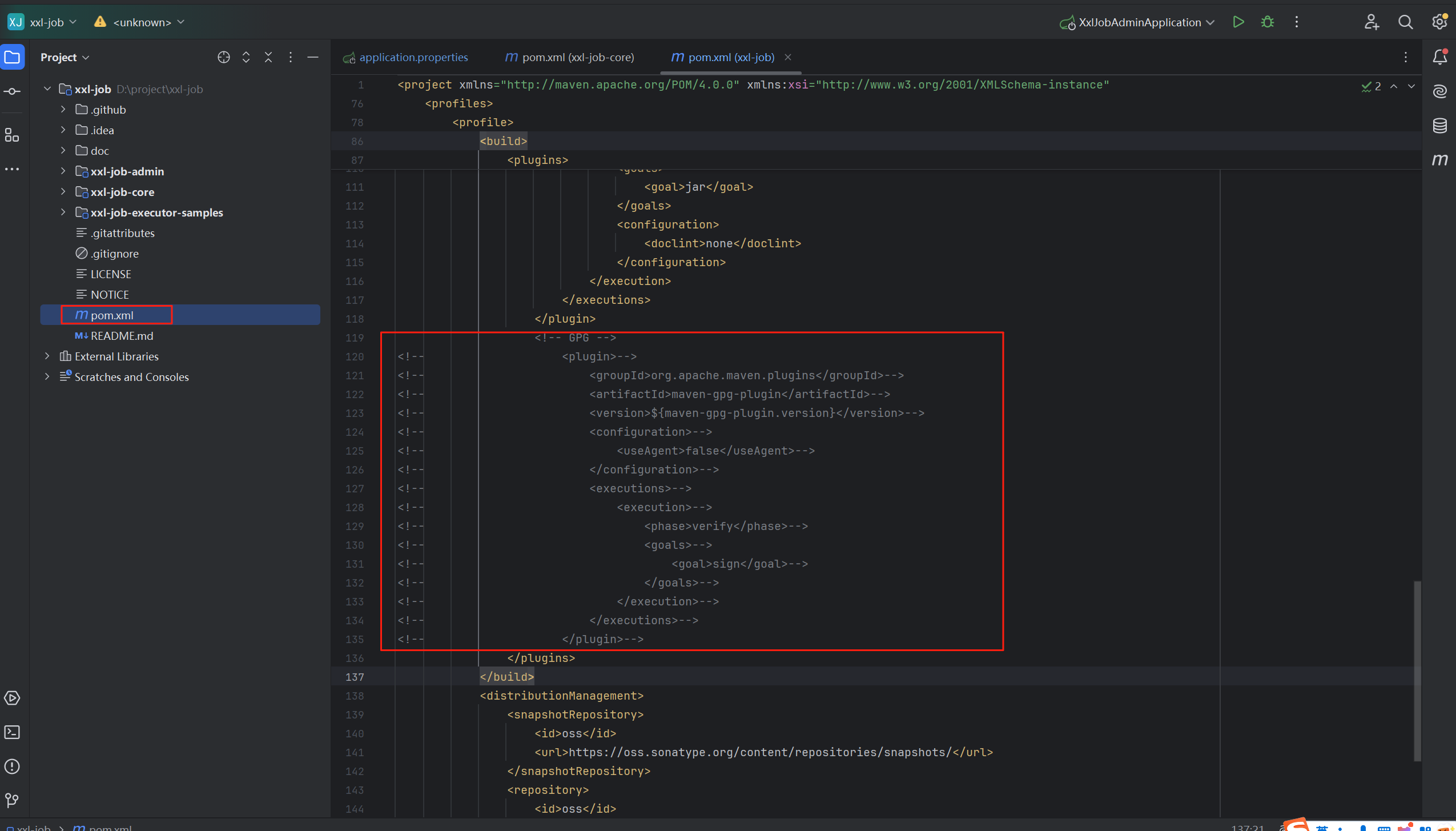1456x831 pixels.
Task: Click the </plugins> closing tag line
Action: (x=541, y=658)
